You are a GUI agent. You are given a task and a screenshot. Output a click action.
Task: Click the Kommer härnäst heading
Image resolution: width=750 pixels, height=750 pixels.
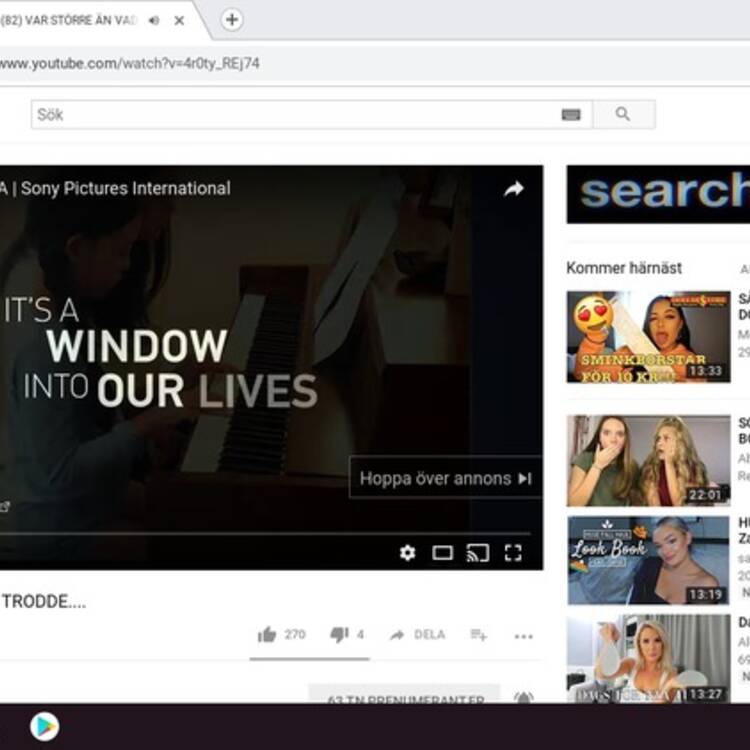[x=624, y=268]
